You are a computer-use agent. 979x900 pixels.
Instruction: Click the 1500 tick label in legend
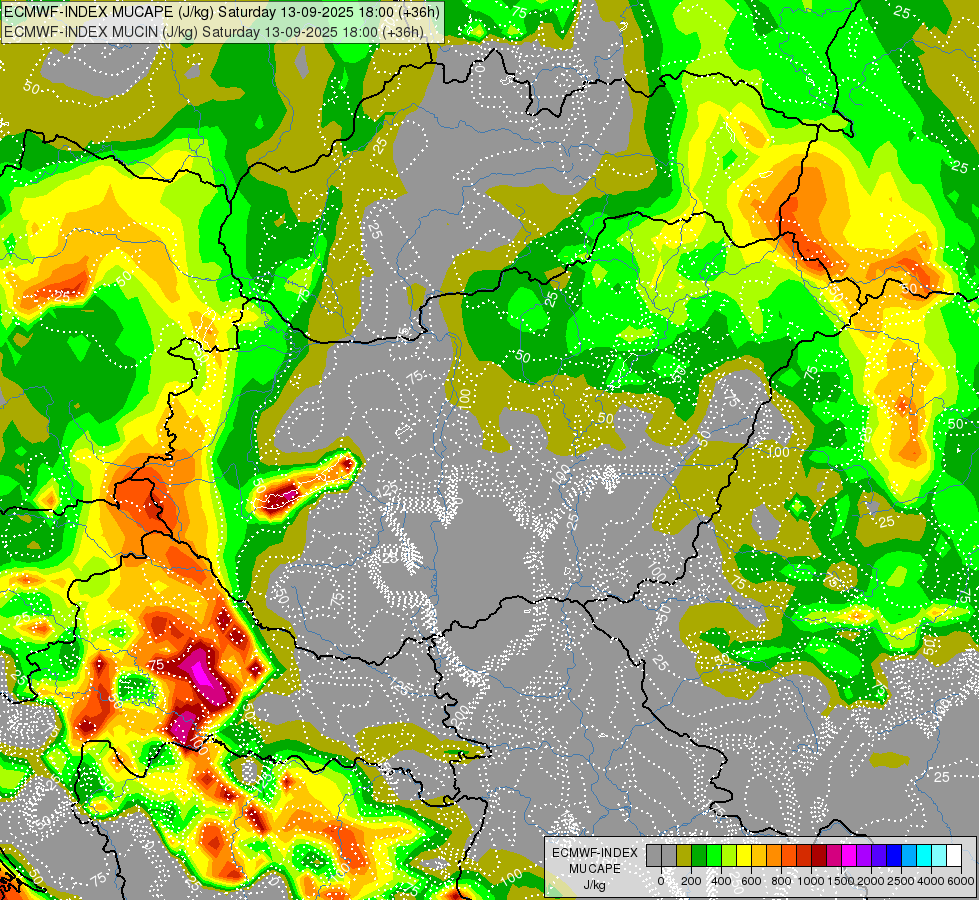coord(841,881)
